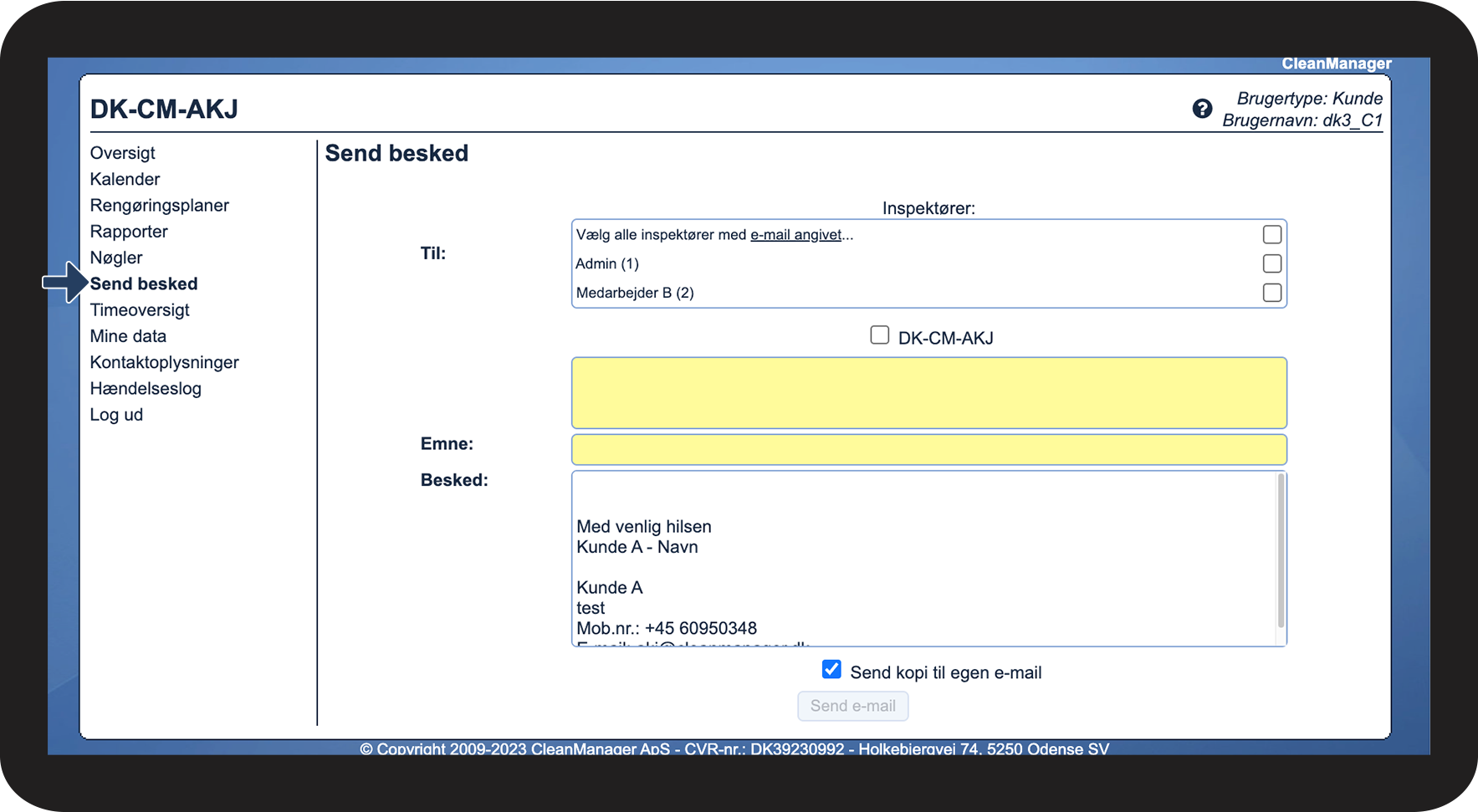
Task: Check the box for Admin (1)
Action: click(x=1271, y=263)
